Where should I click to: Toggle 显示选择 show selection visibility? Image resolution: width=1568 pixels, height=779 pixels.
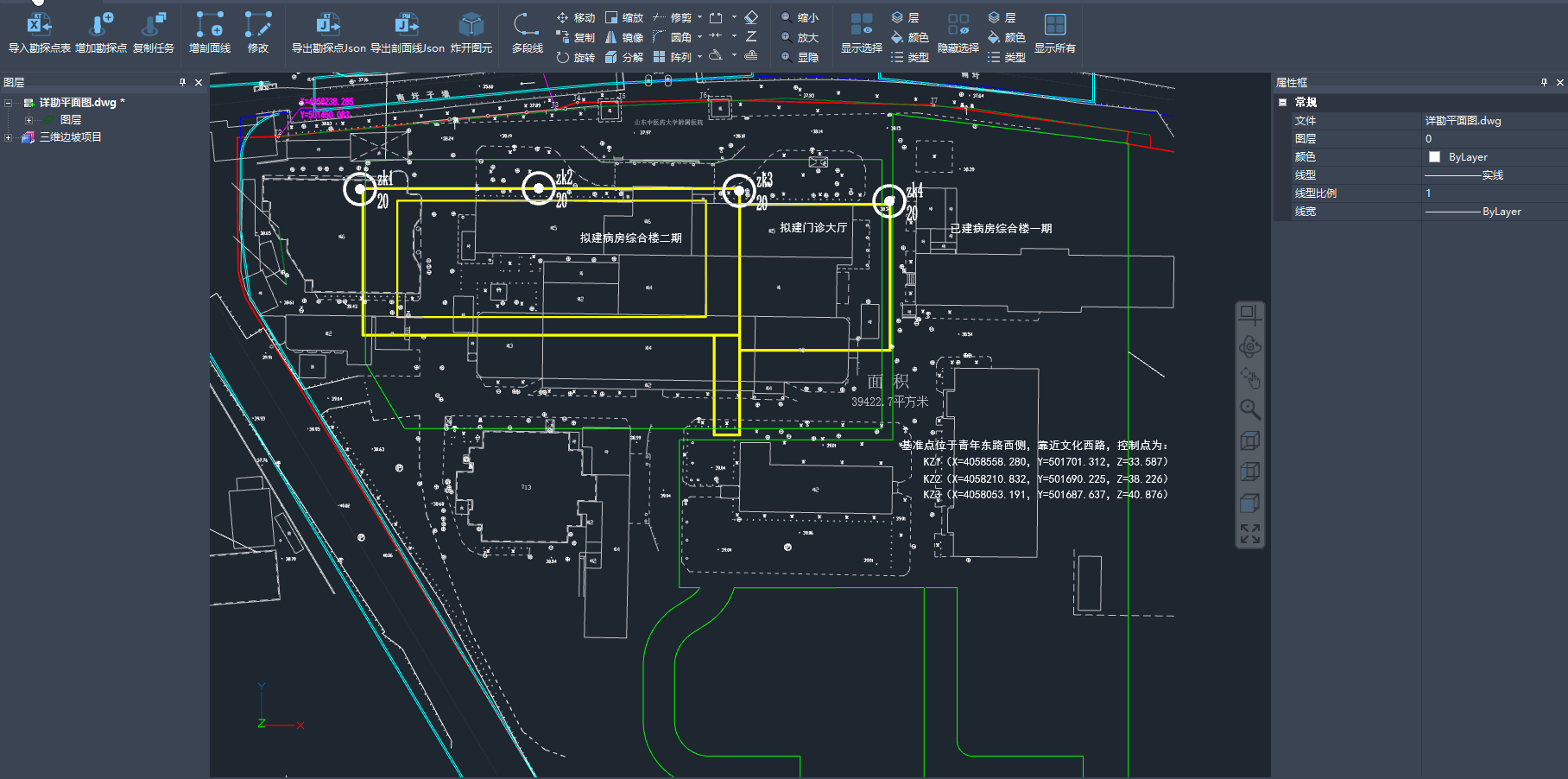click(861, 32)
